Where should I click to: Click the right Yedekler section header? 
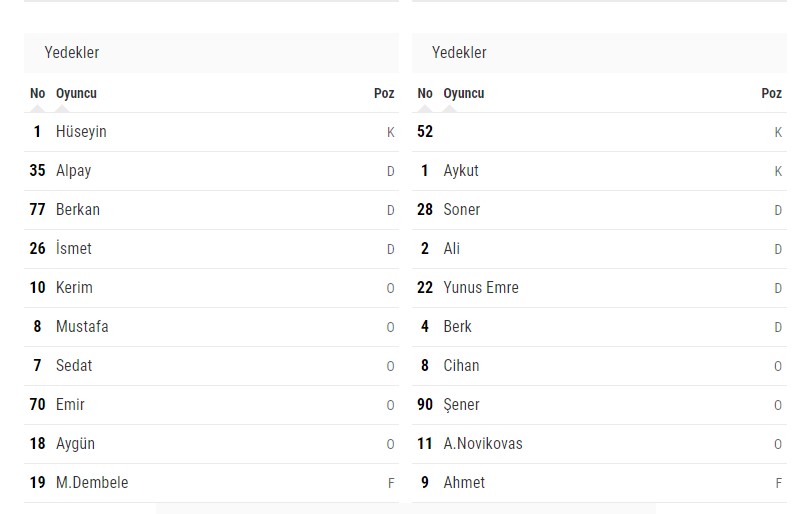(599, 53)
